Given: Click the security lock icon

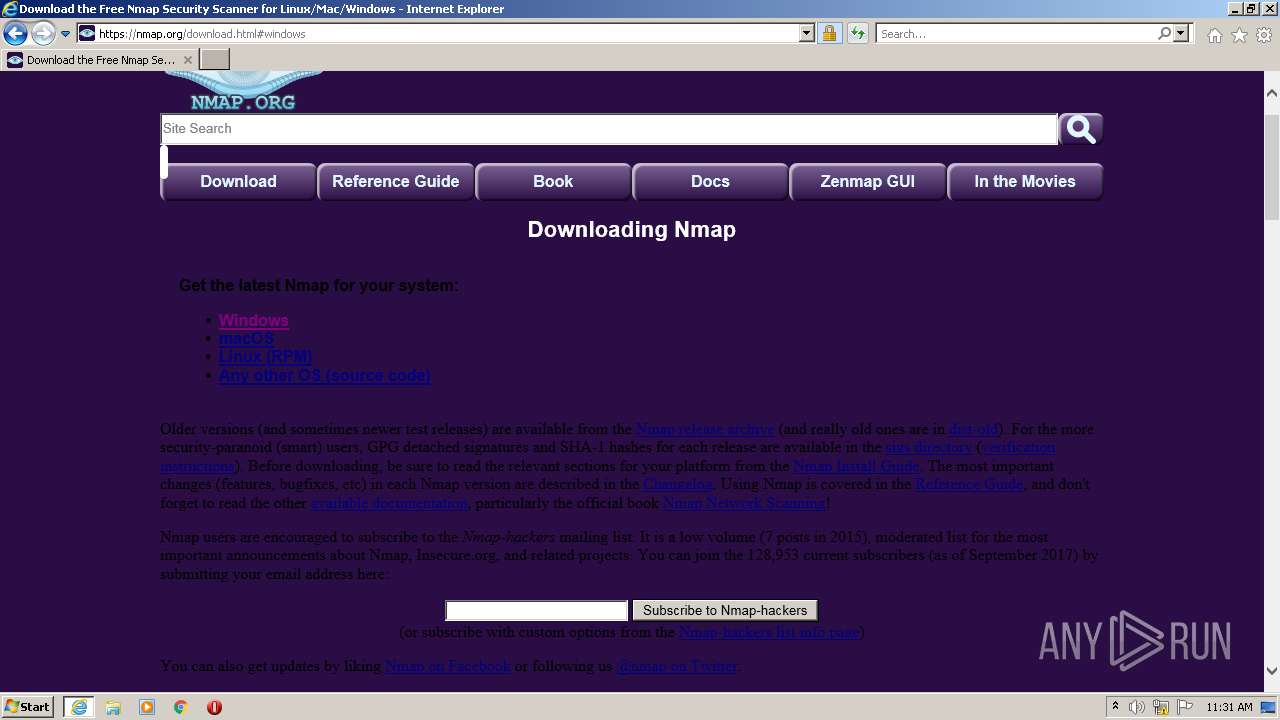Looking at the screenshot, I should click(829, 34).
